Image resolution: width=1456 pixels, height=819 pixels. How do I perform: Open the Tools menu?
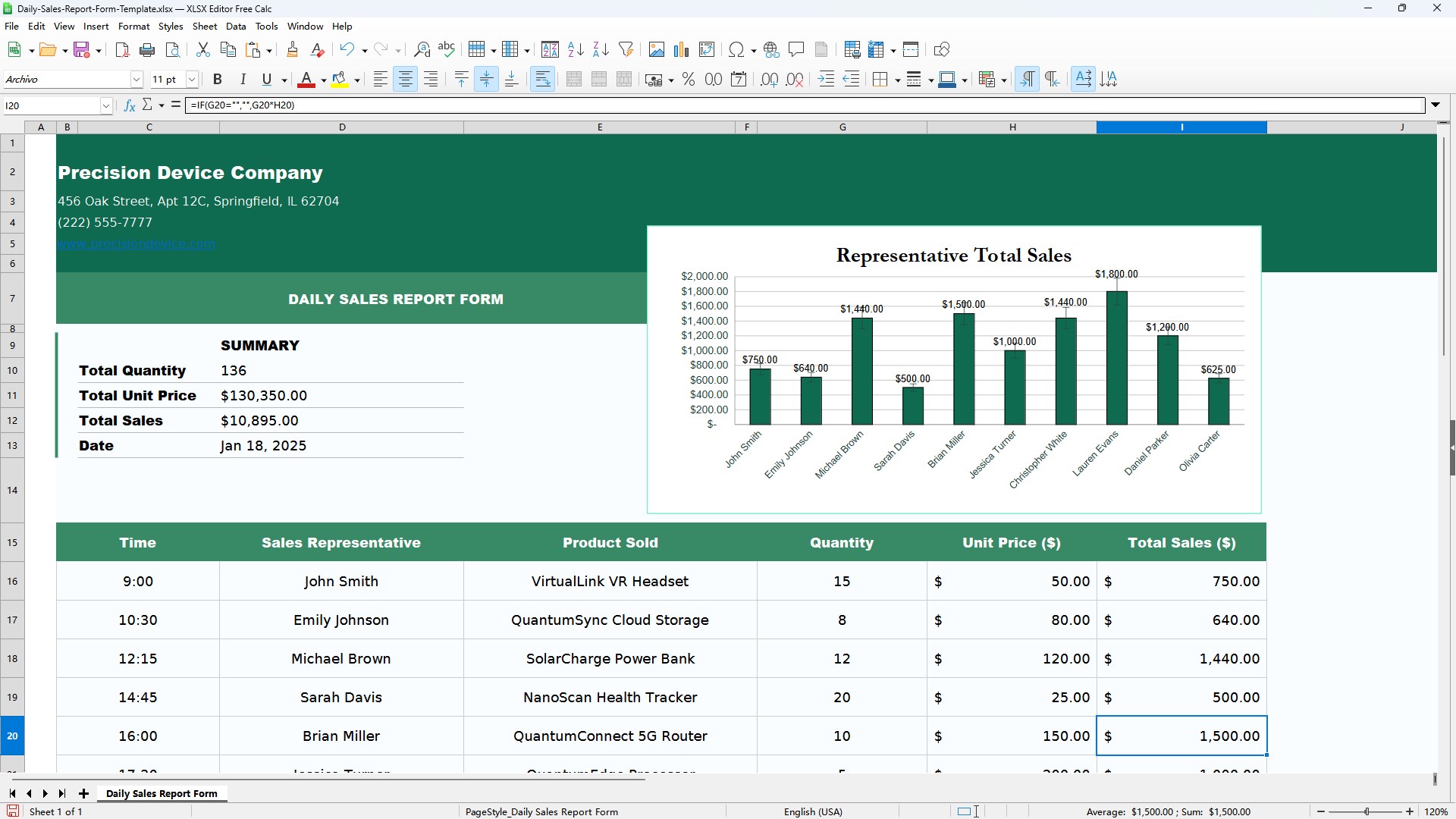[x=267, y=27]
